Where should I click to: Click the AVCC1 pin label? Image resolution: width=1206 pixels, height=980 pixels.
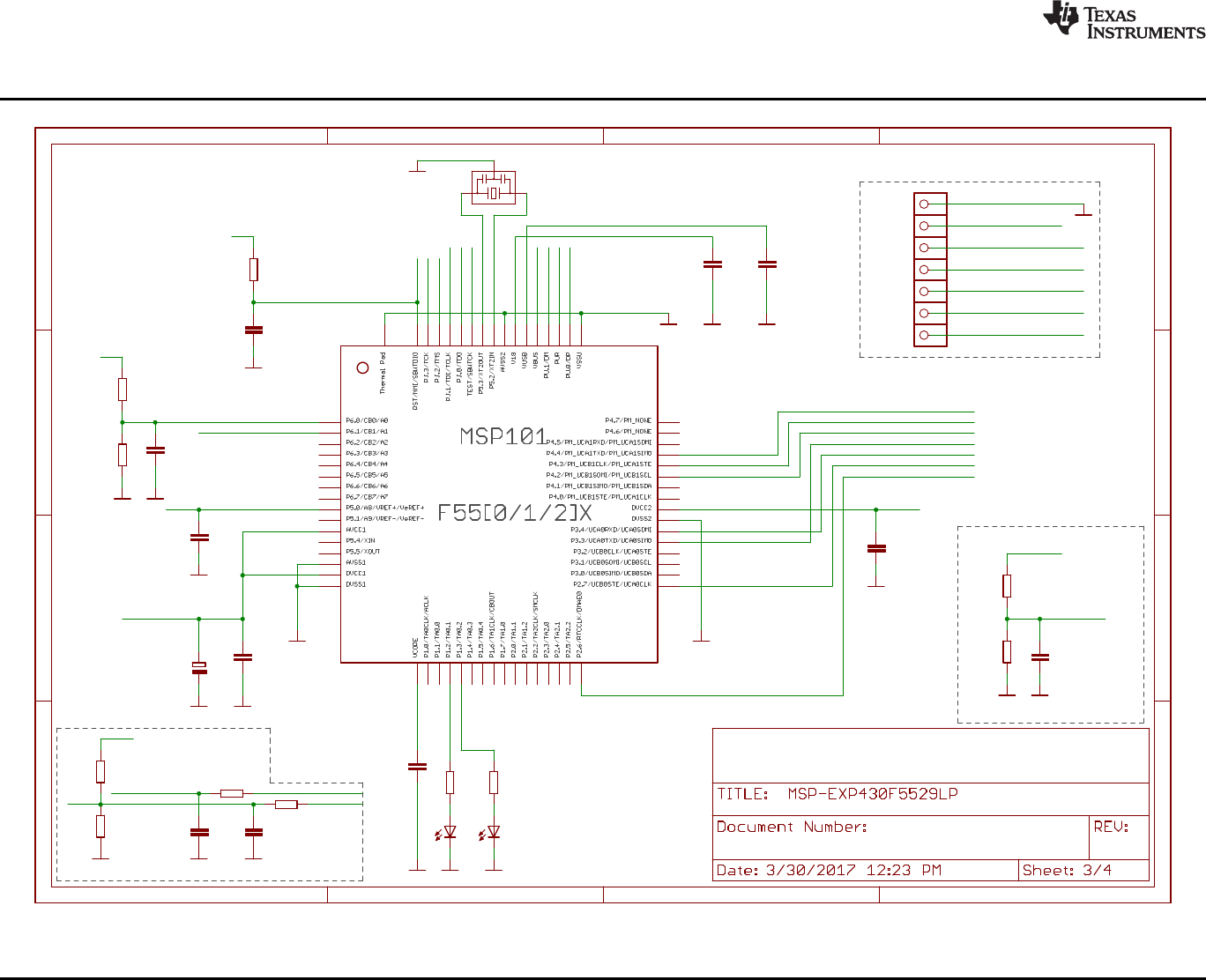click(356, 530)
